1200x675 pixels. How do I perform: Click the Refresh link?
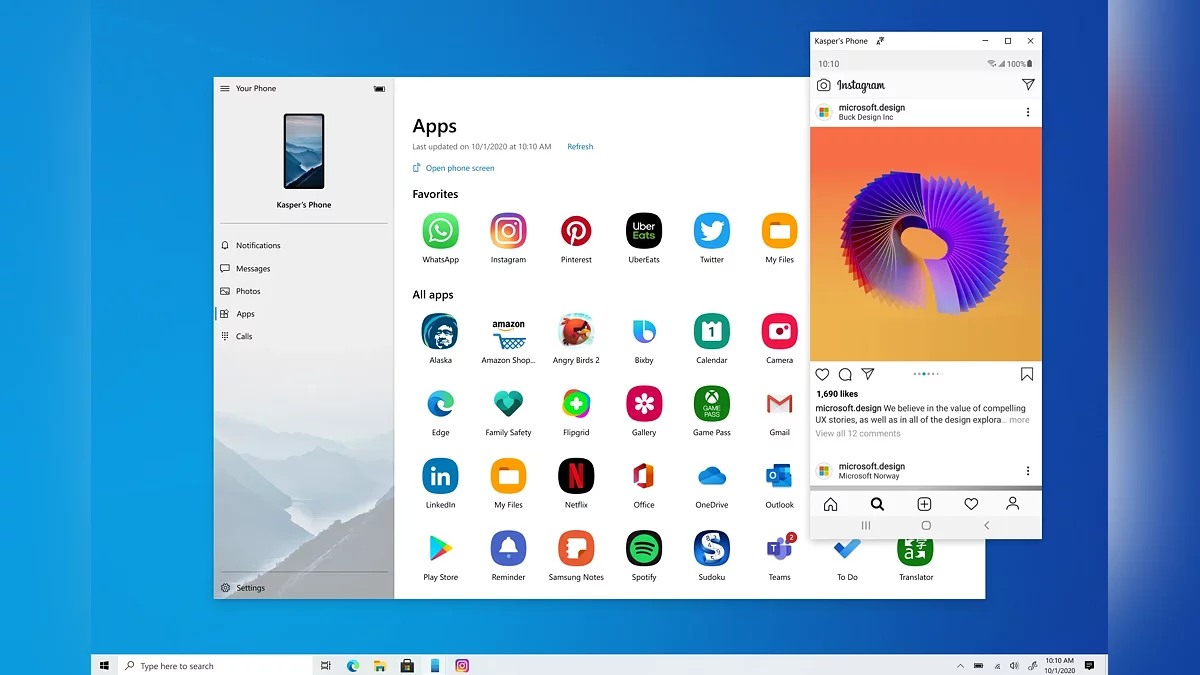(x=580, y=146)
